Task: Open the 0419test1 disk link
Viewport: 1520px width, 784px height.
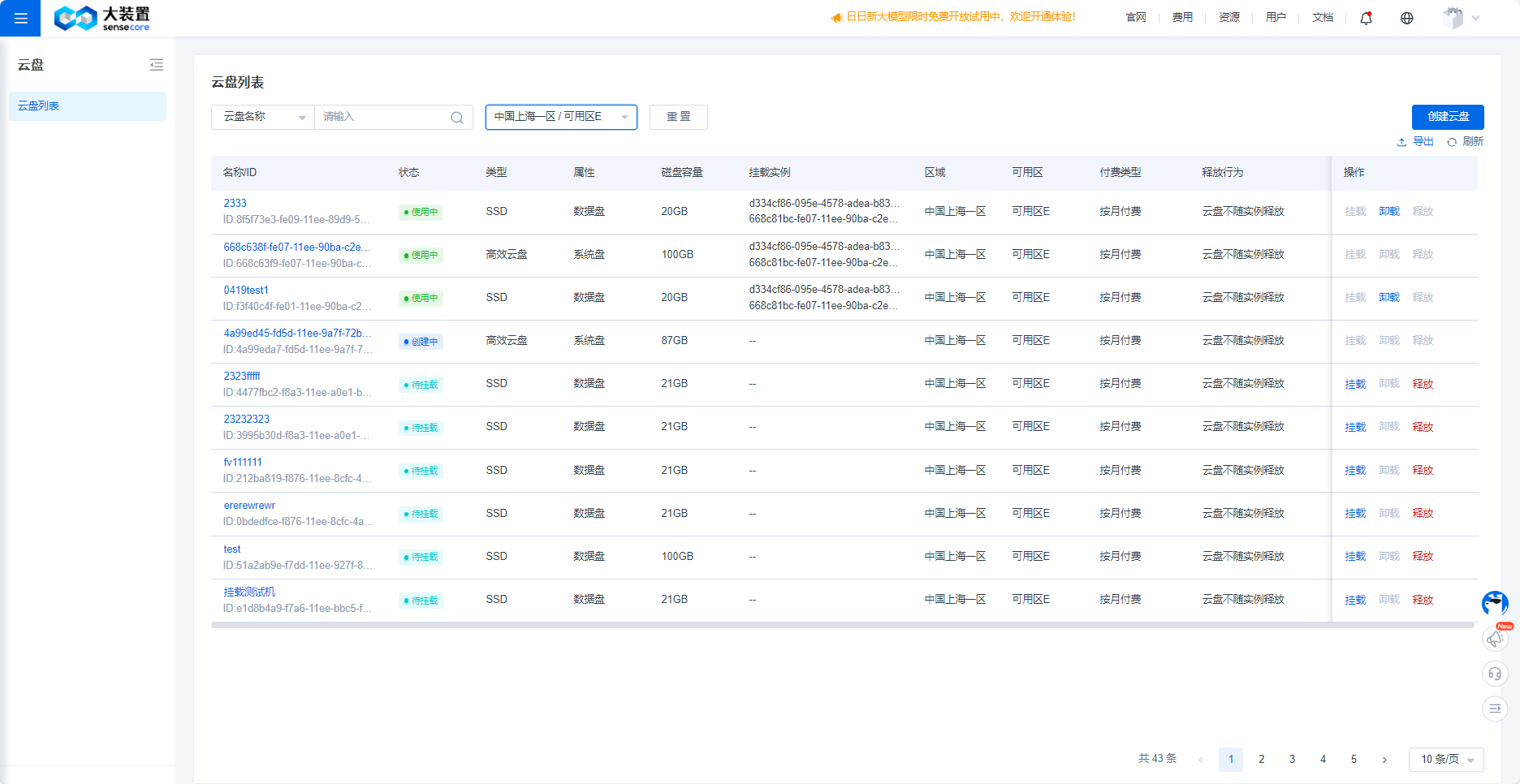Action: pos(246,290)
